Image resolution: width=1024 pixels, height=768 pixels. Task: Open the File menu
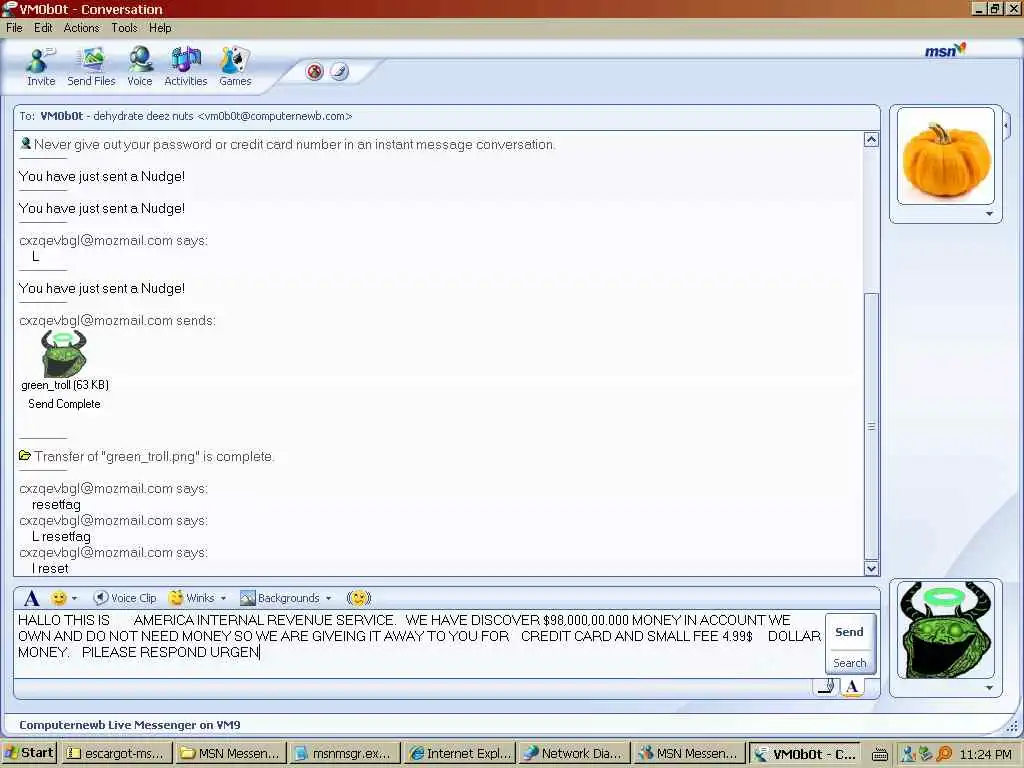pos(14,27)
